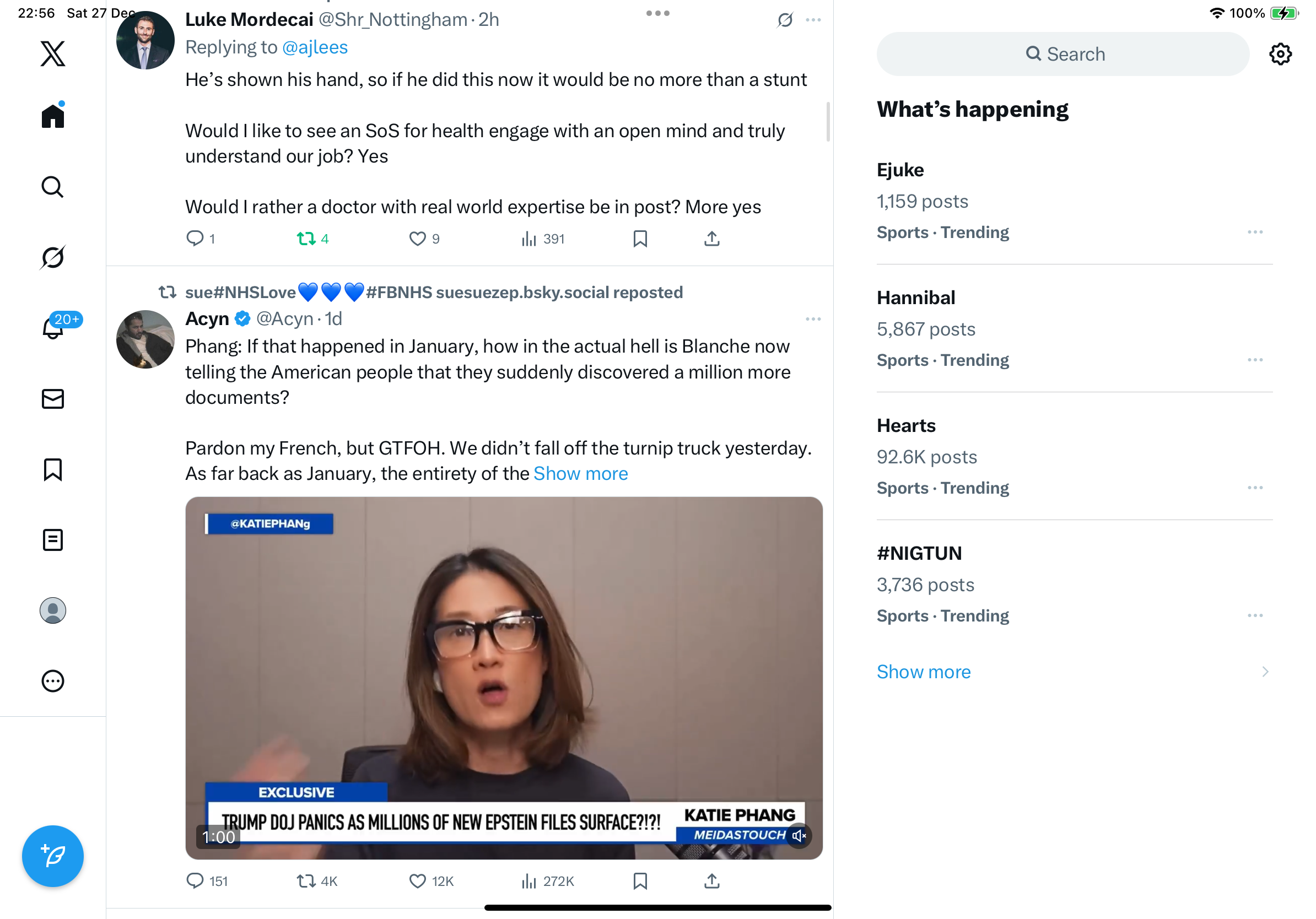Open Bookmarks in the left sidebar

coord(53,469)
